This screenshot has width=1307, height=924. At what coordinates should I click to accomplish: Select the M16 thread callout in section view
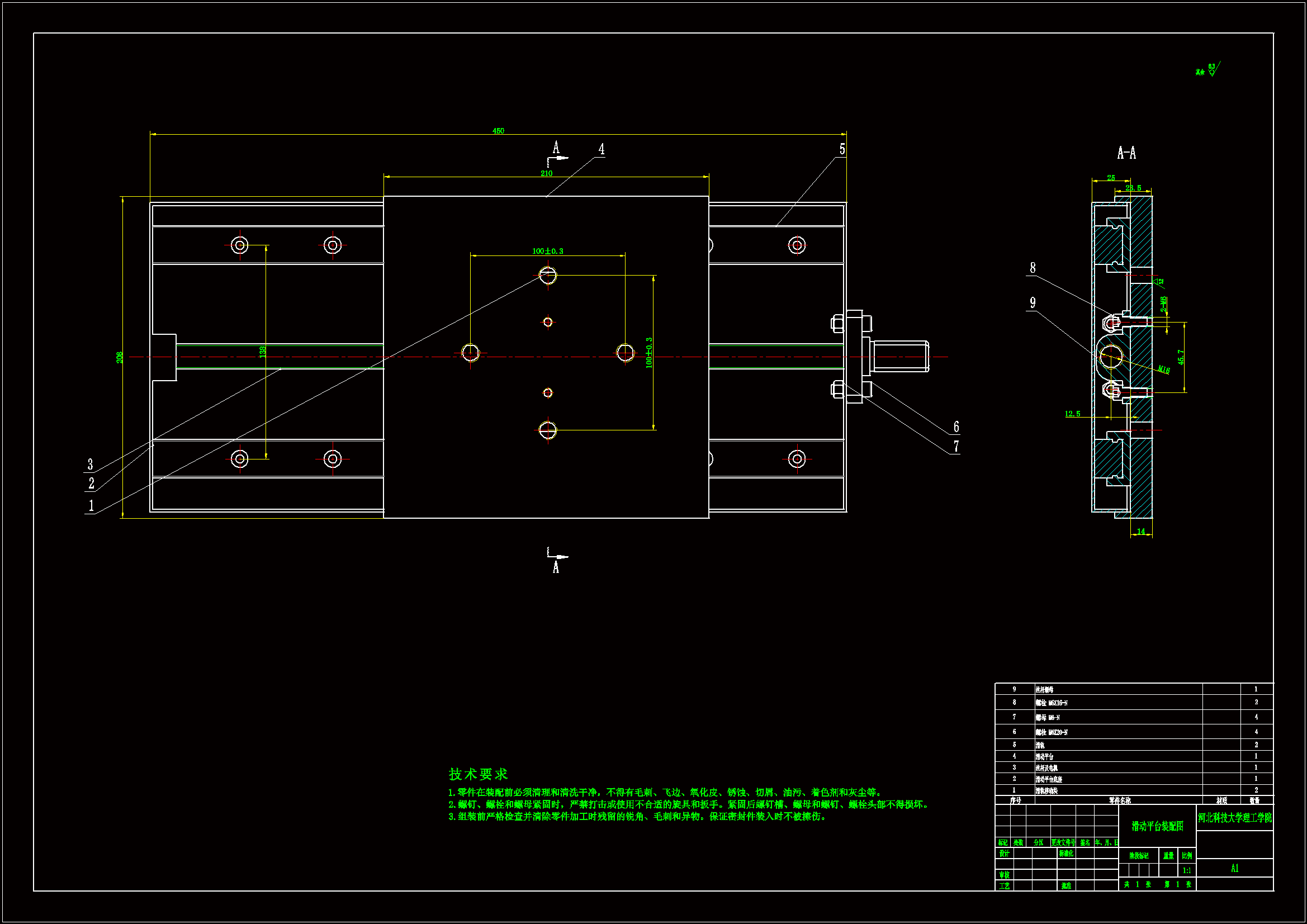[x=1163, y=369]
